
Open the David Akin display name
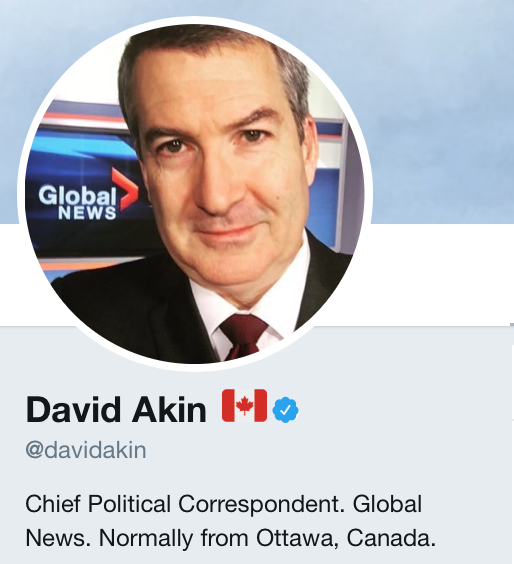pos(116,410)
